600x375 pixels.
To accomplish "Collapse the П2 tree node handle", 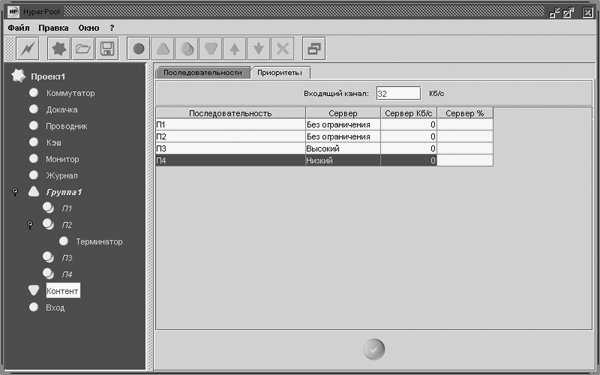I will [30, 225].
